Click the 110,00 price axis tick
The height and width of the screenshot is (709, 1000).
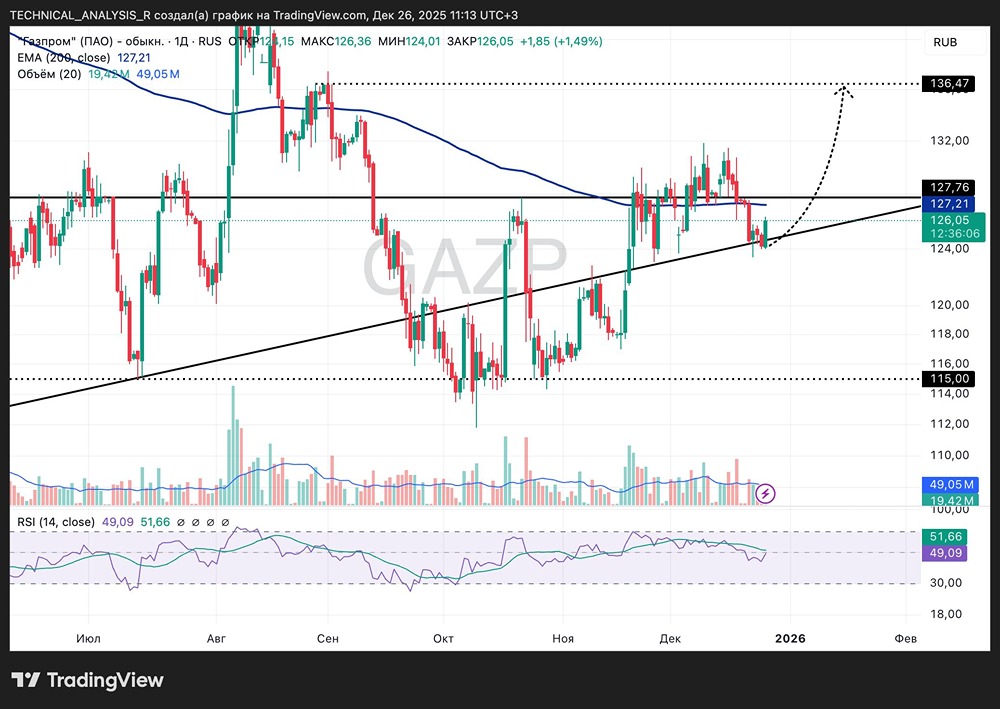950,455
